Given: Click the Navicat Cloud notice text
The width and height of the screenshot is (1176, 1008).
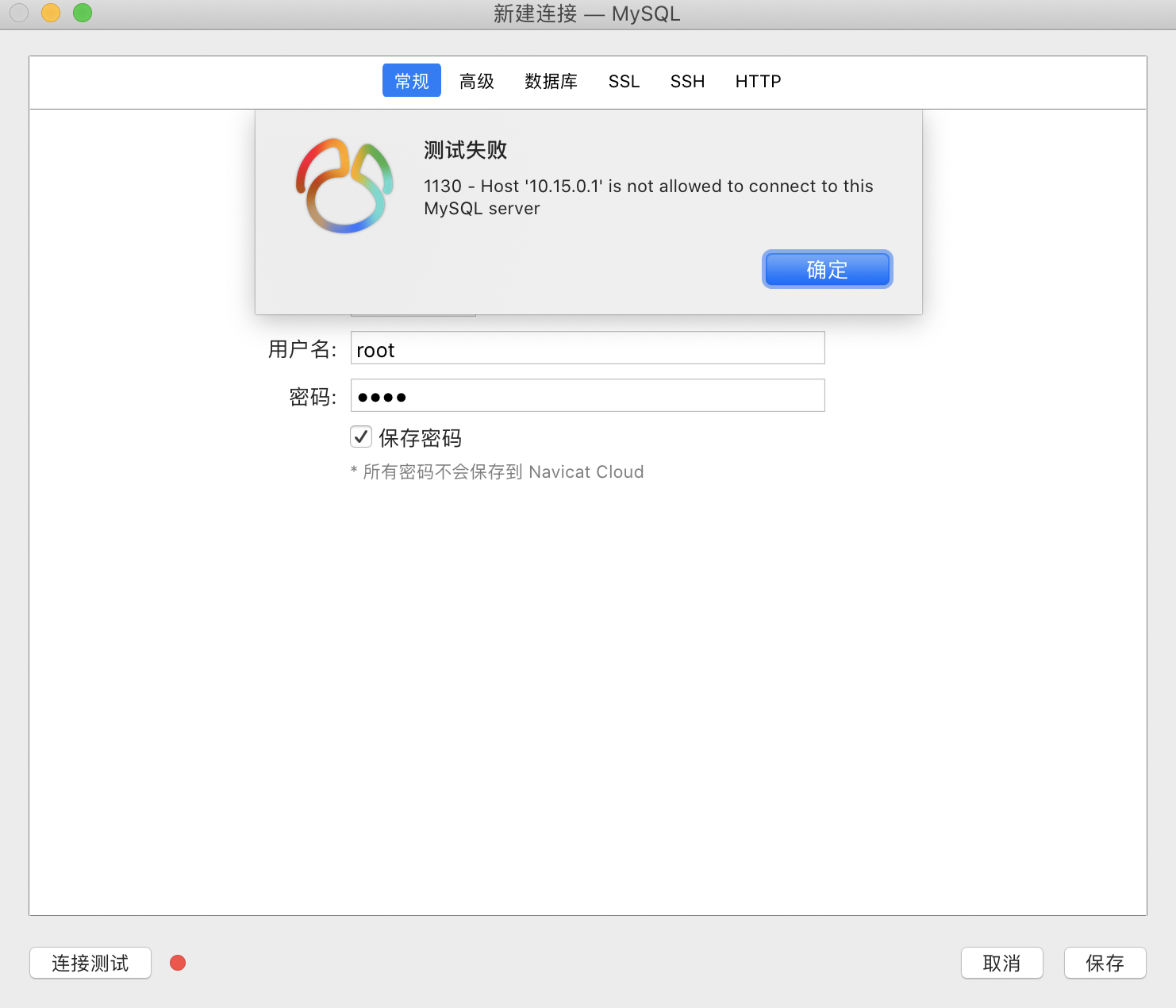Looking at the screenshot, I should click(x=497, y=471).
